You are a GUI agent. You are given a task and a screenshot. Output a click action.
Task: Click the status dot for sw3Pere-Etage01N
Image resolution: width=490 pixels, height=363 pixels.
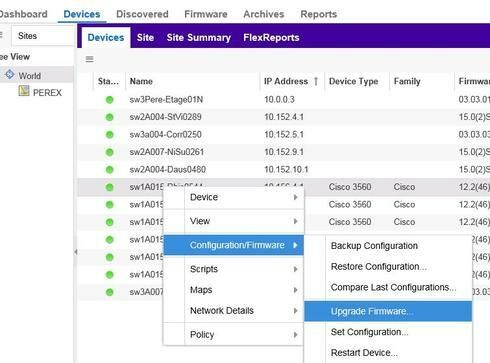click(109, 100)
